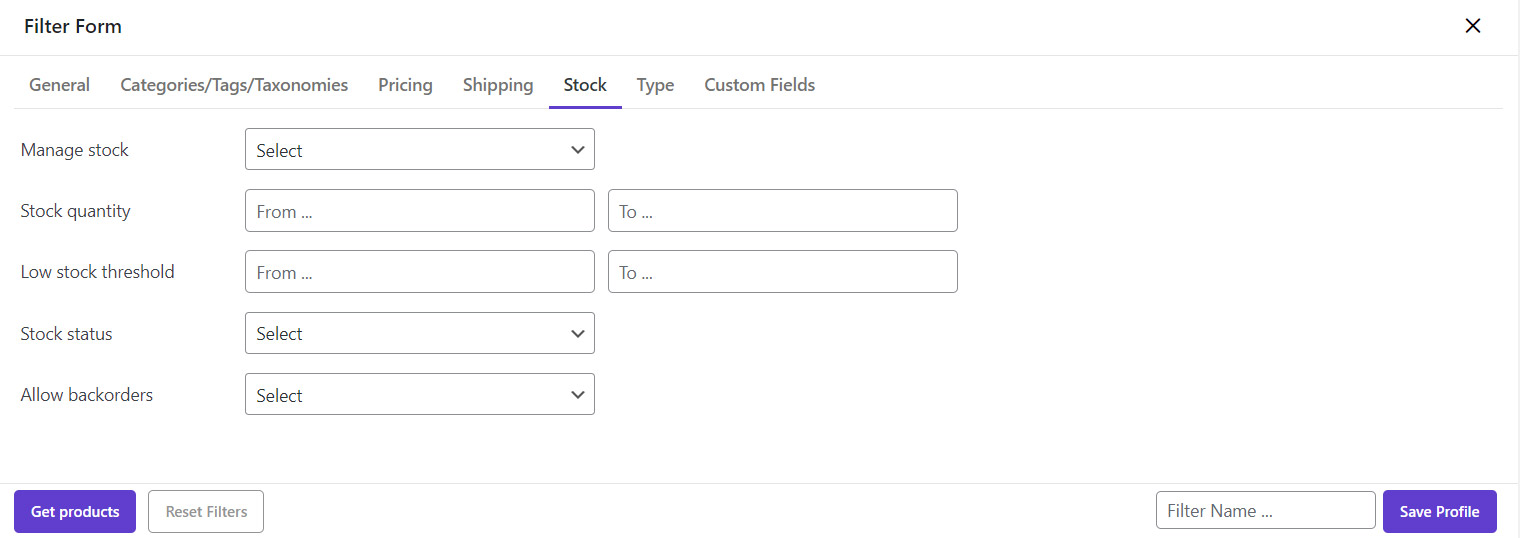Screen dimensions: 1520x538
Task: Focus the Filter Name input box
Action: (x=1265, y=511)
